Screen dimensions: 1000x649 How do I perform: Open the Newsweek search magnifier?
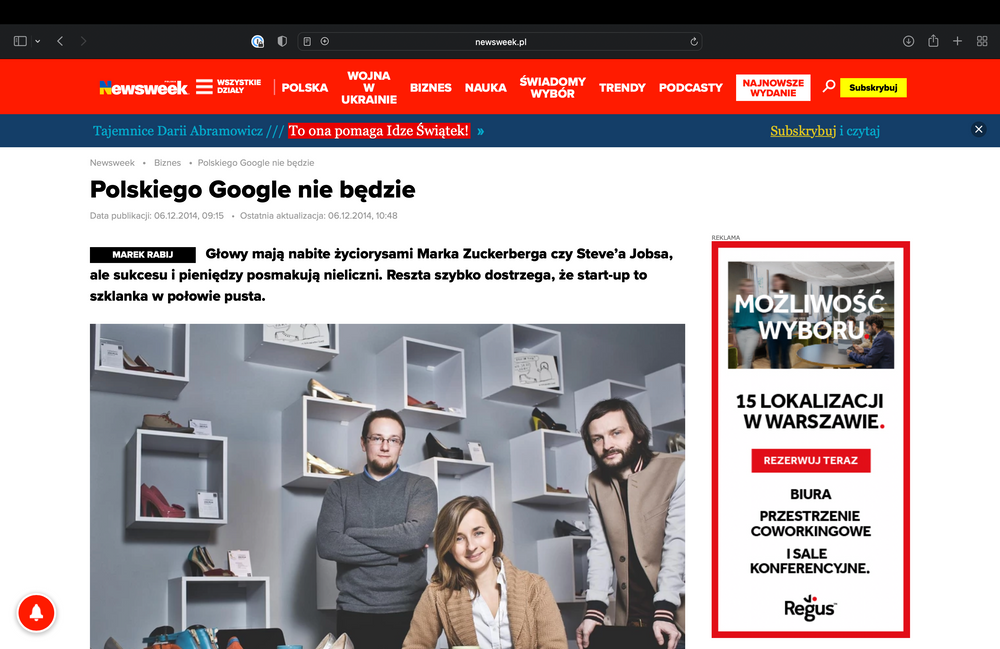click(x=828, y=87)
